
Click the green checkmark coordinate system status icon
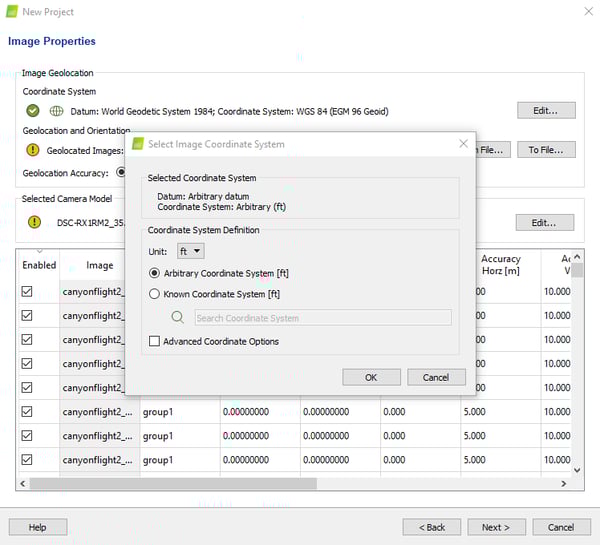click(x=34, y=110)
